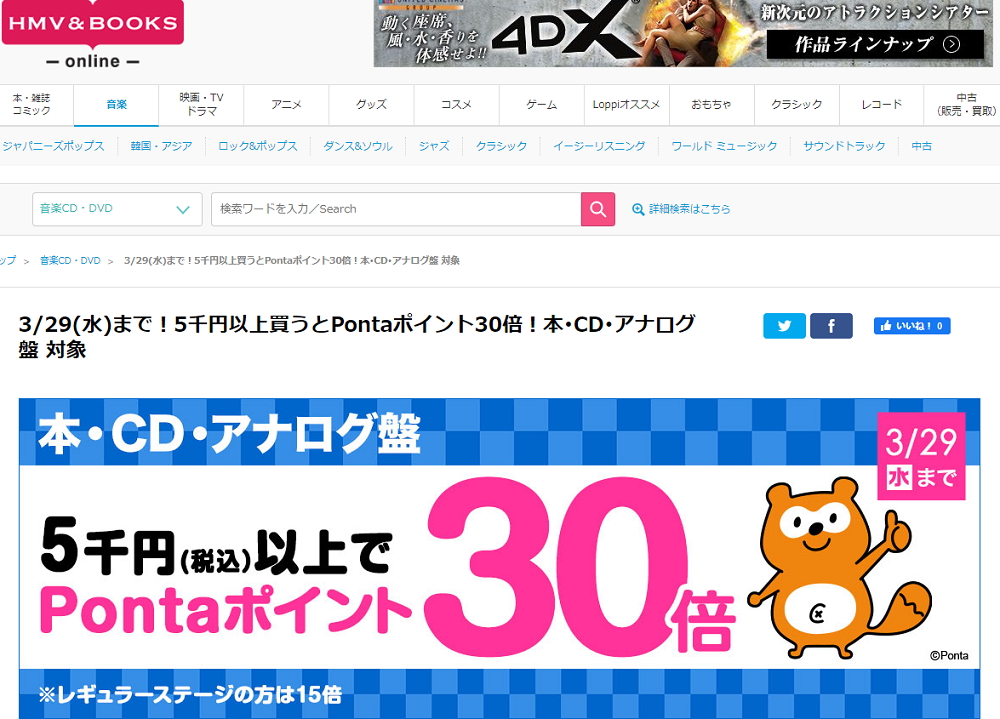1000x719 pixels.
Task: Open the 中古 genre sub-link
Action: (922, 146)
